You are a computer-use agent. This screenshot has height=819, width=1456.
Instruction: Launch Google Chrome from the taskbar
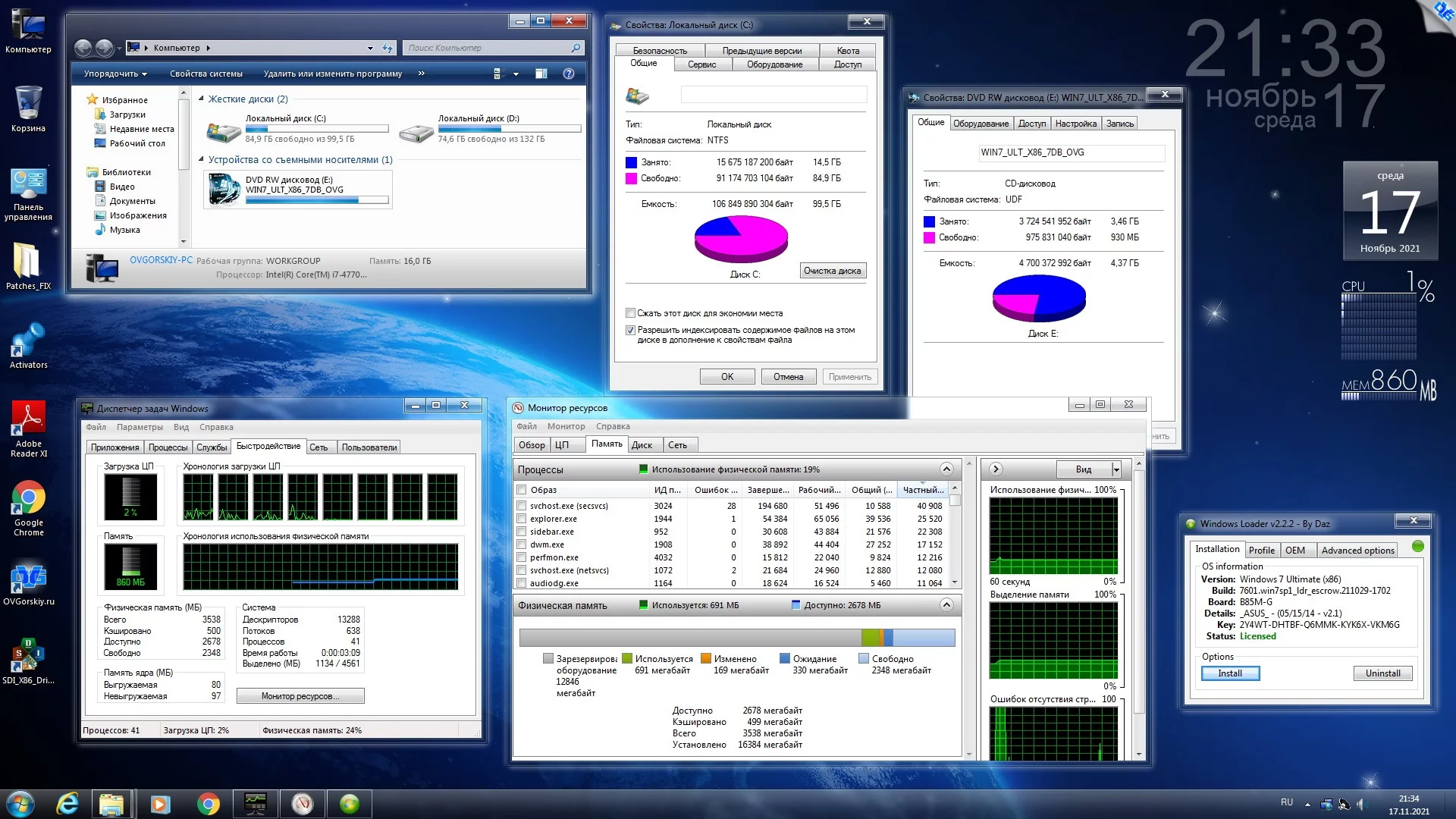point(208,804)
